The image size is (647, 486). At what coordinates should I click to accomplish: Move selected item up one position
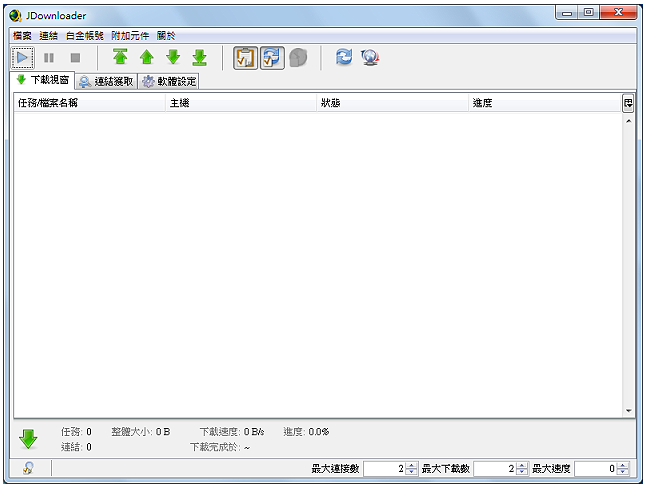tap(146, 57)
